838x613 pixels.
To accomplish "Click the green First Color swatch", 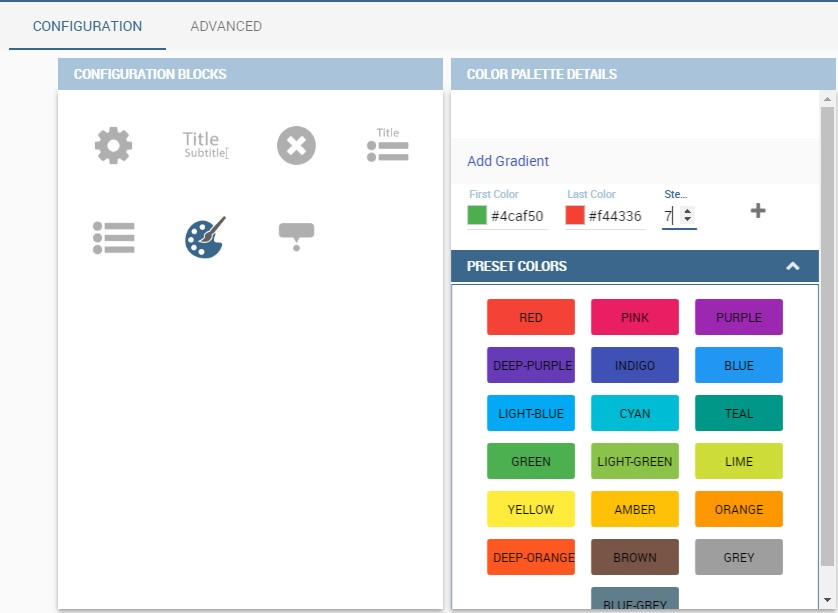I will [x=477, y=215].
